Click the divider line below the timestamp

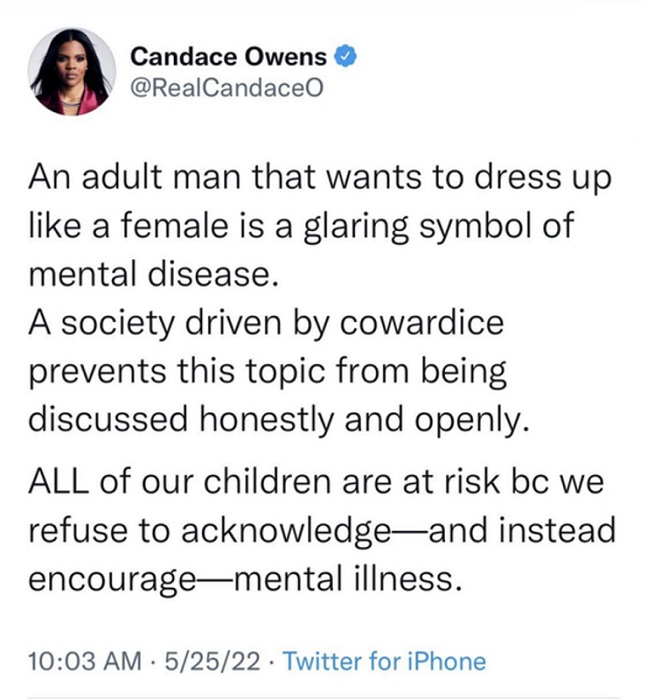pyautogui.click(x=323, y=697)
